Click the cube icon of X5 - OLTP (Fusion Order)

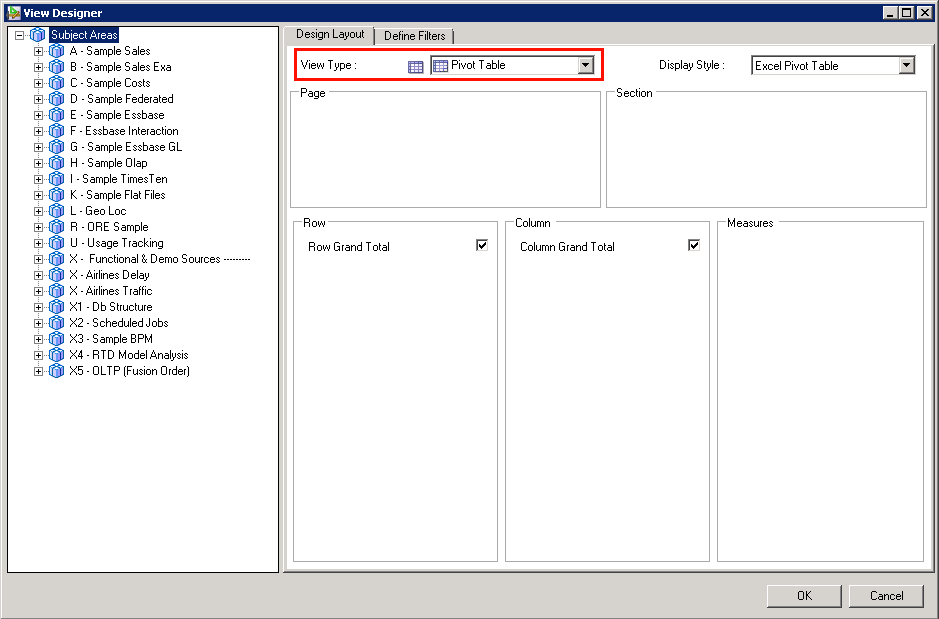56,371
